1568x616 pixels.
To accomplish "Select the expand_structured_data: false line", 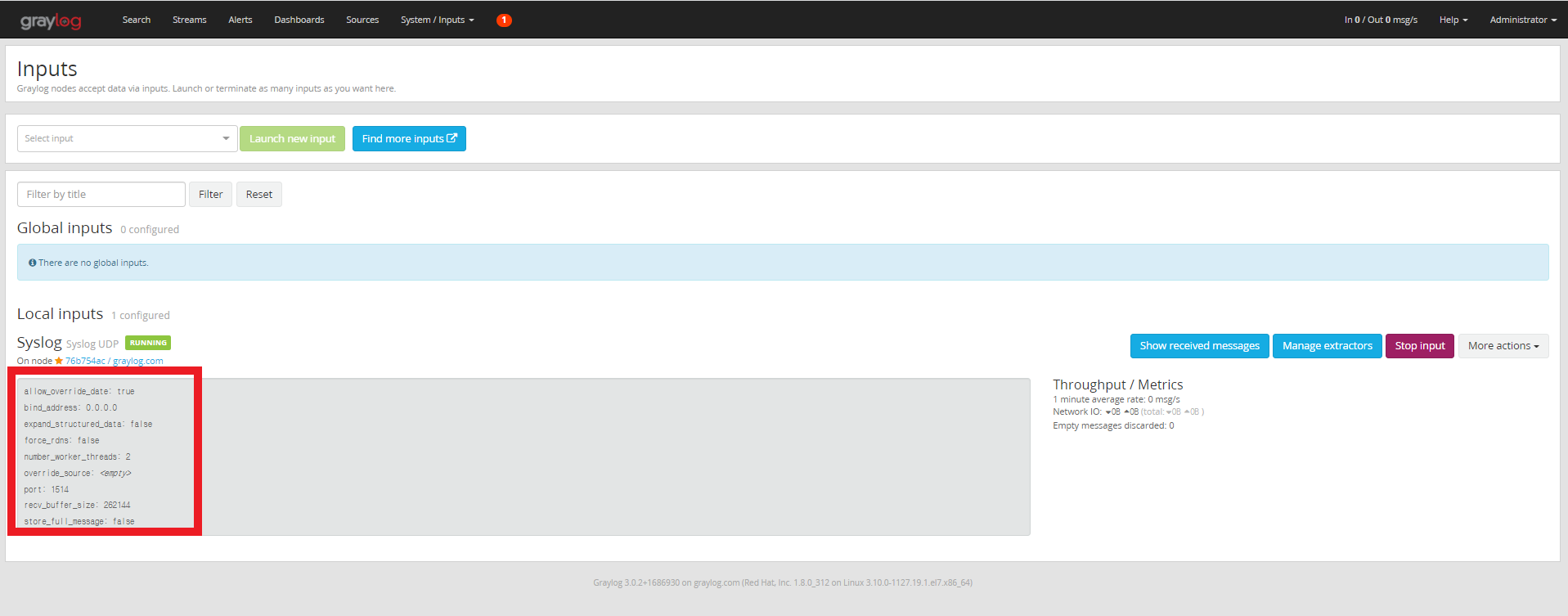I will [88, 424].
